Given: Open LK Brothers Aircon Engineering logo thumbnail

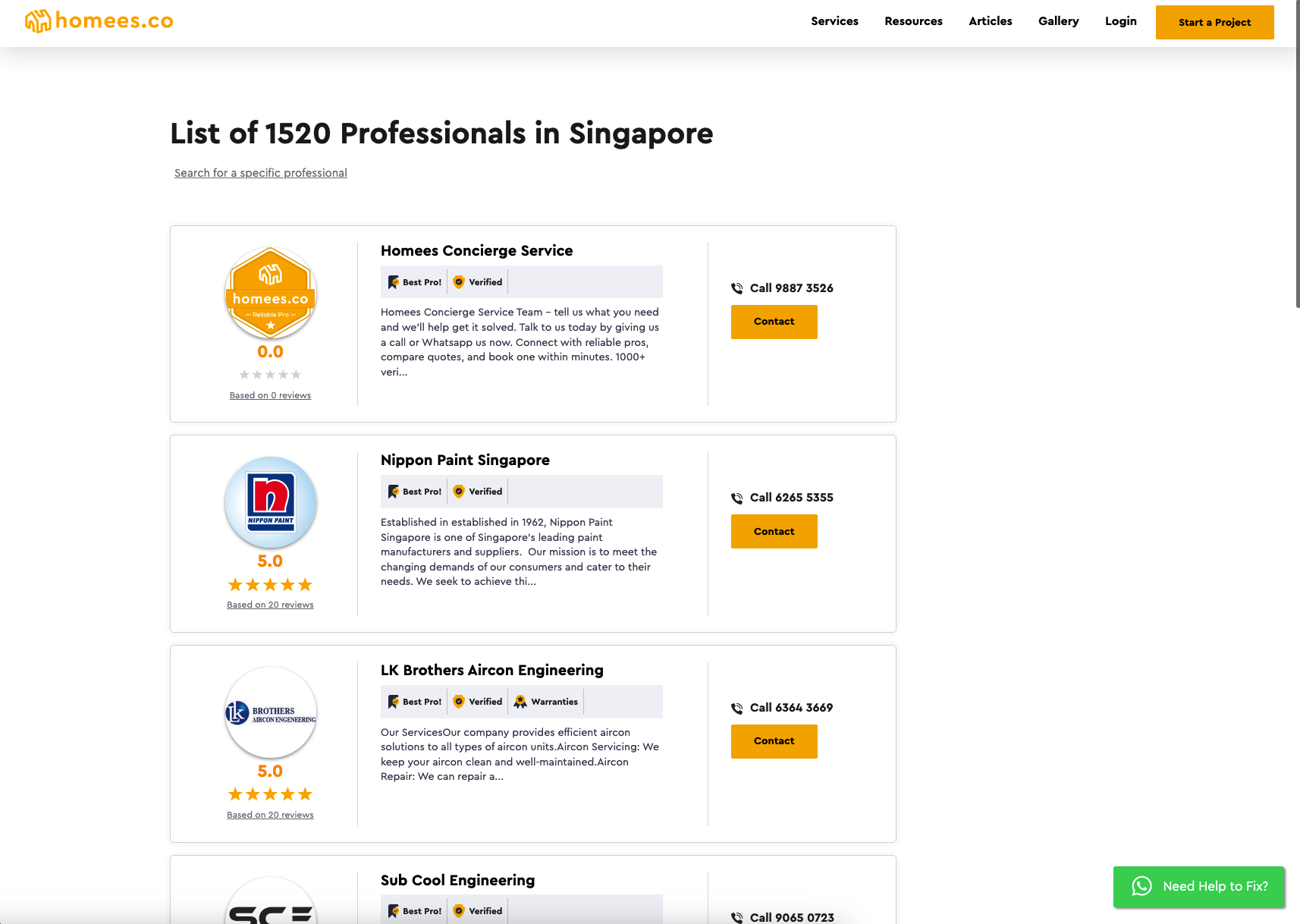Looking at the screenshot, I should coord(271,712).
